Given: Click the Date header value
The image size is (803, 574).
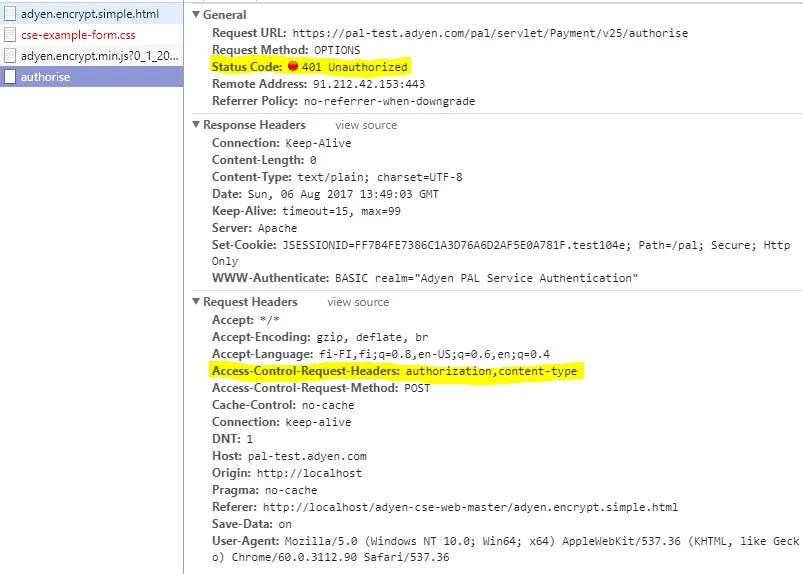Looking at the screenshot, I should [x=343, y=194].
